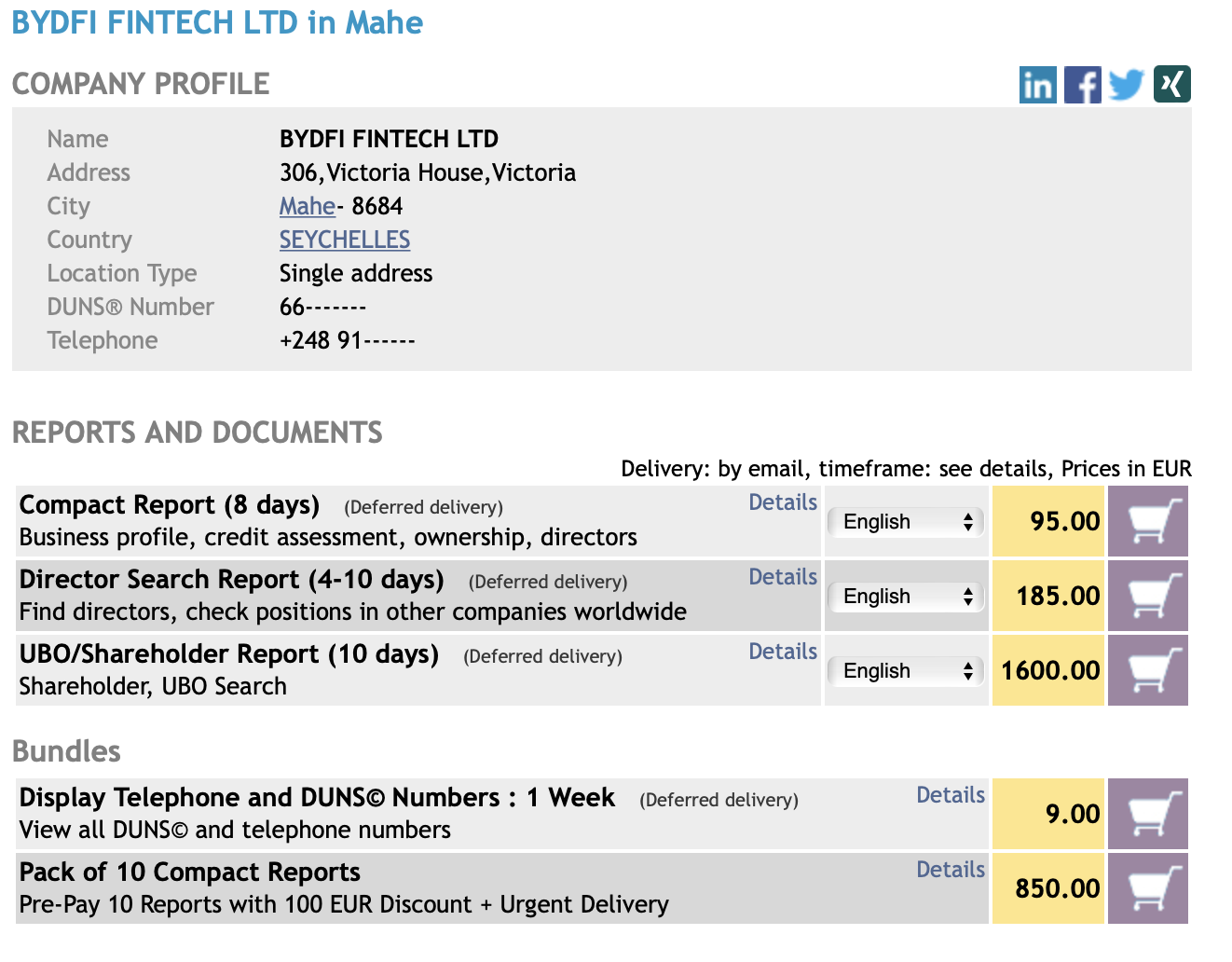Click the DUNS number value '66-------'
Screen dimensions: 1232x962
322,307
